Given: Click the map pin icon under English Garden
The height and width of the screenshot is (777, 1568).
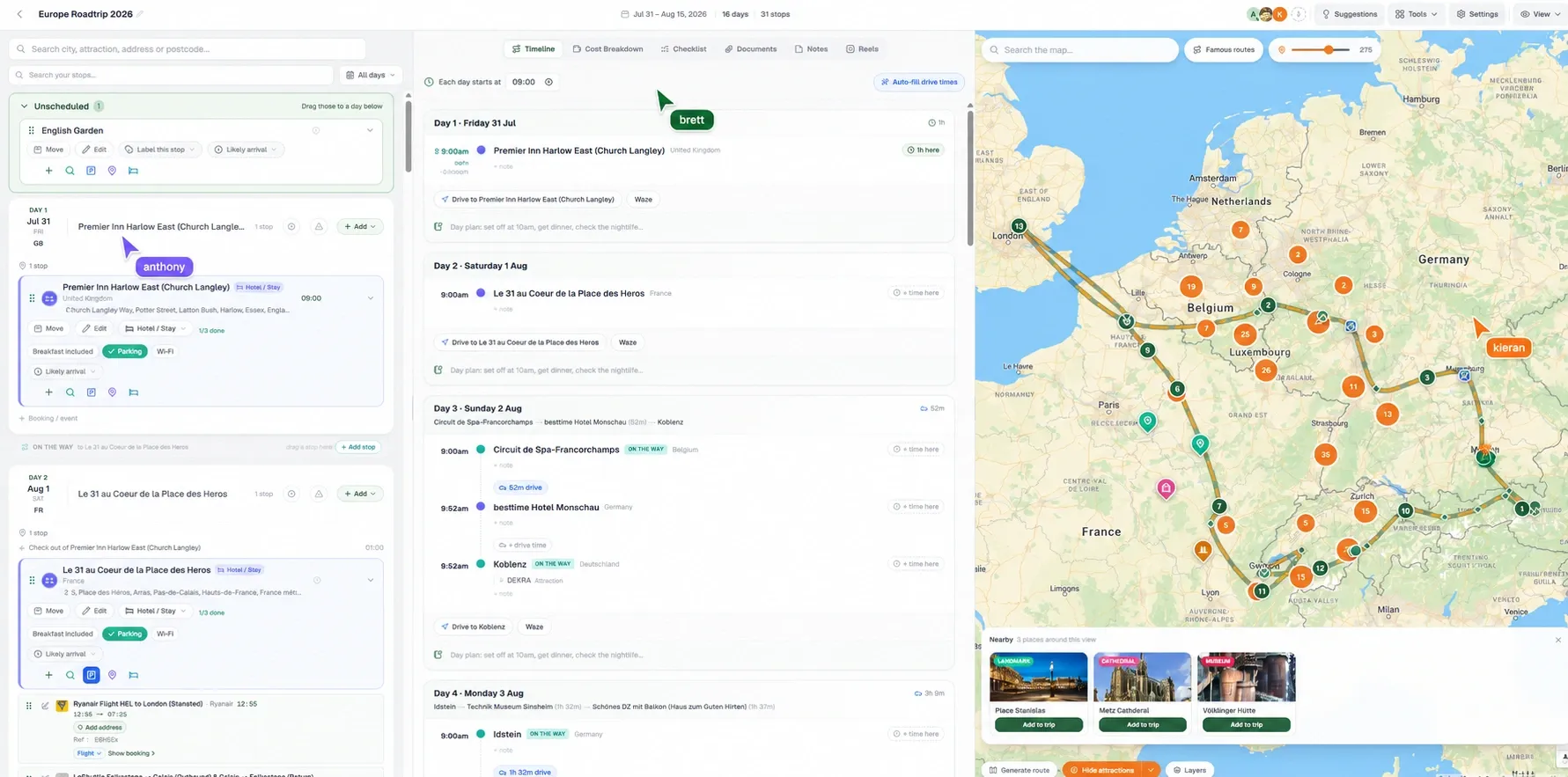Looking at the screenshot, I should tap(112, 171).
